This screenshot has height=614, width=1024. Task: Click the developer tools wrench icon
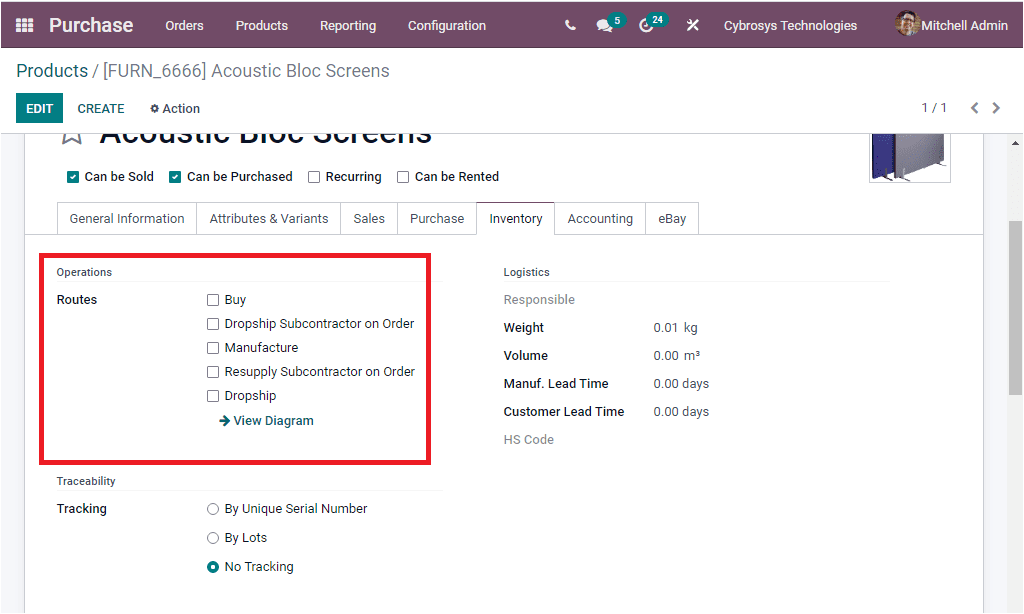click(x=692, y=25)
